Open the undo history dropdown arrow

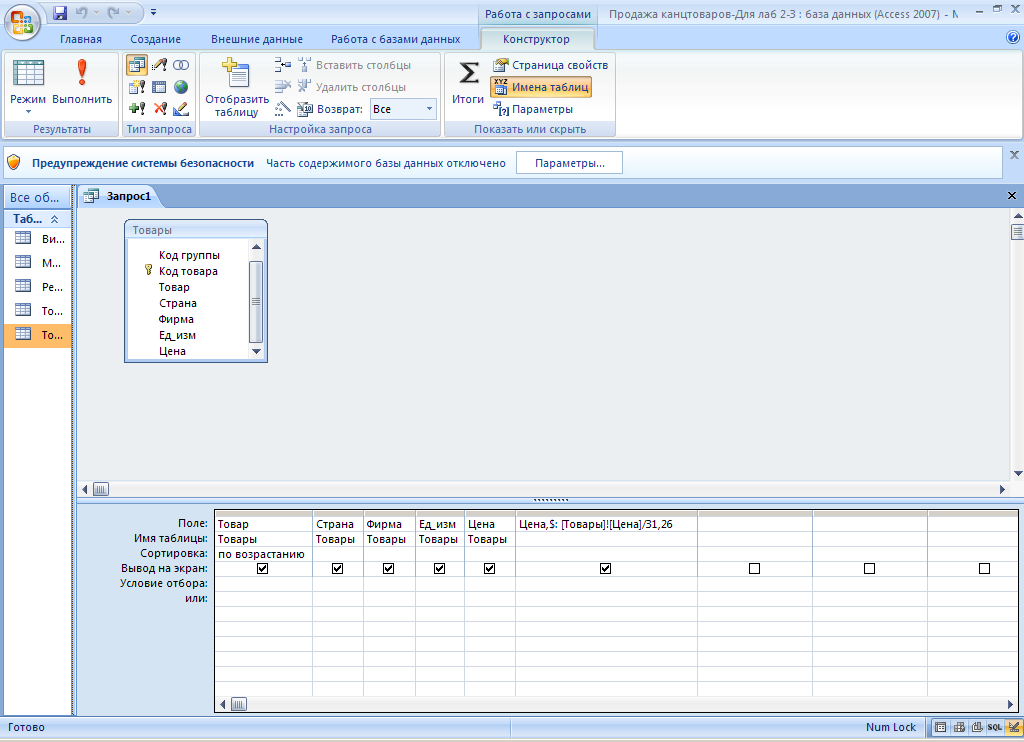click(96, 12)
